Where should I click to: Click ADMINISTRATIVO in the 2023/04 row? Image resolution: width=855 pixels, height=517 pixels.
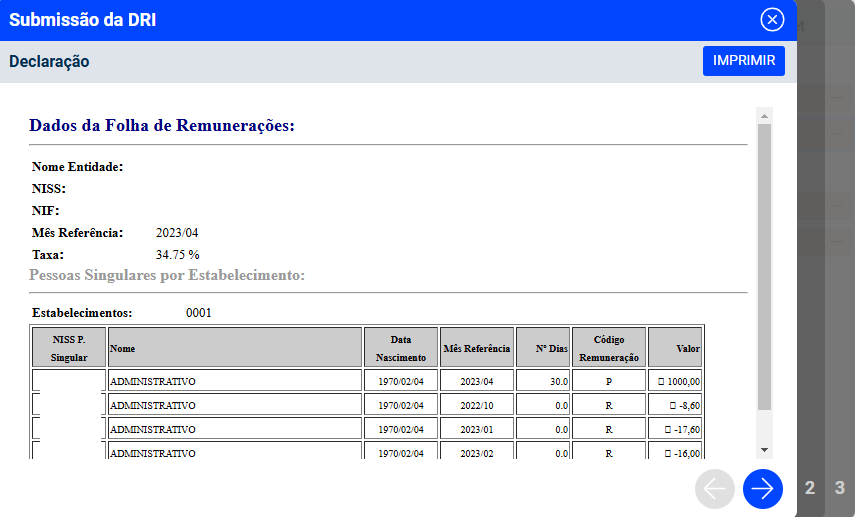[x=153, y=382]
